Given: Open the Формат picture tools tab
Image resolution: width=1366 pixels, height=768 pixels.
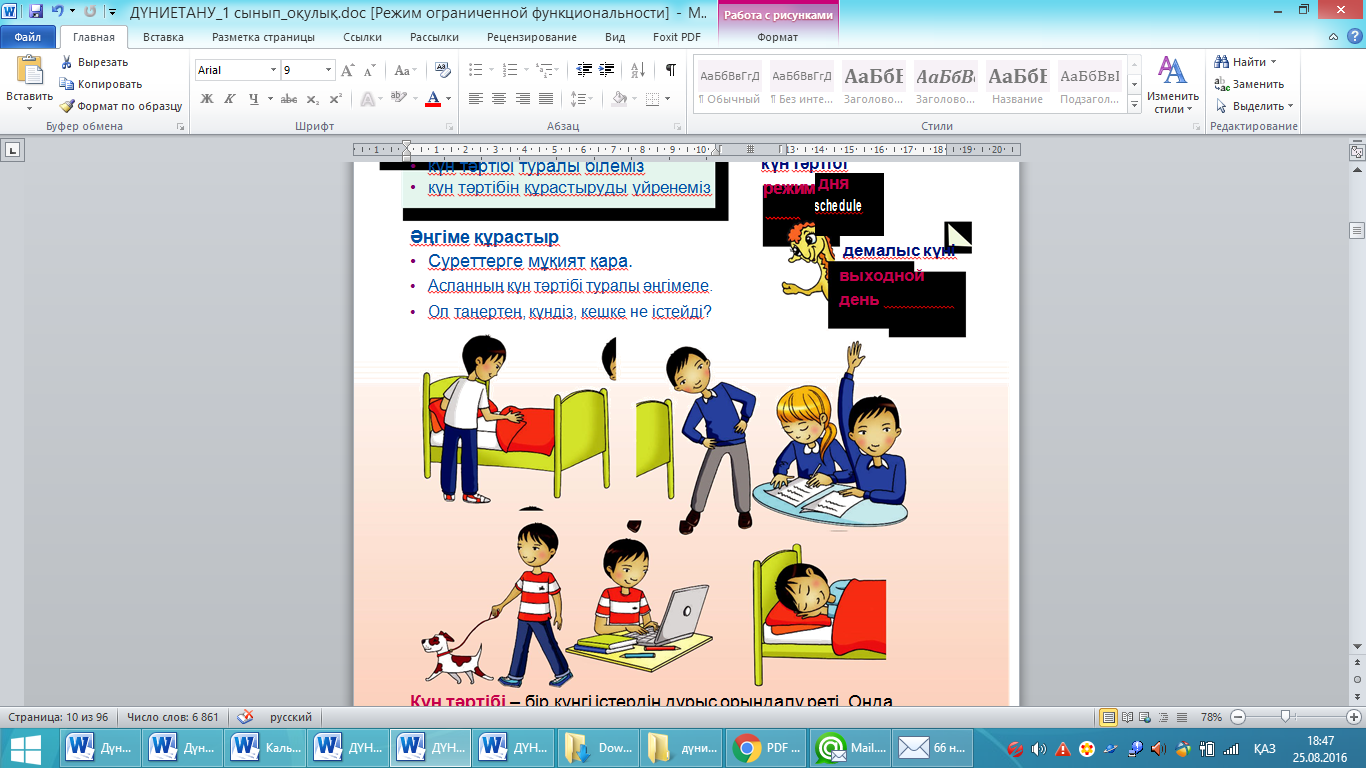Looking at the screenshot, I should 777,37.
